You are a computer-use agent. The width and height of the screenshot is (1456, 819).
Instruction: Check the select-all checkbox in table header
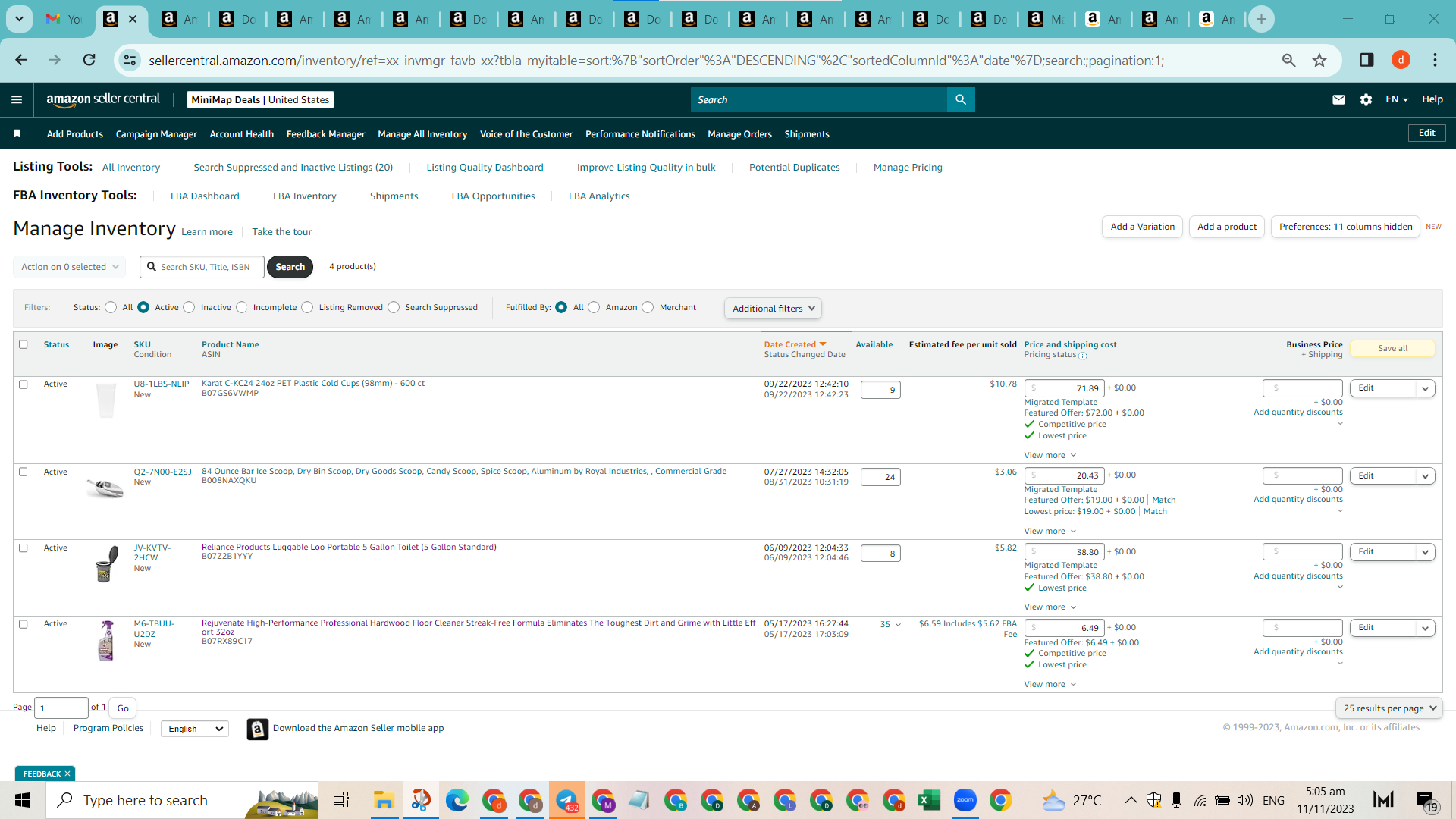coord(24,344)
